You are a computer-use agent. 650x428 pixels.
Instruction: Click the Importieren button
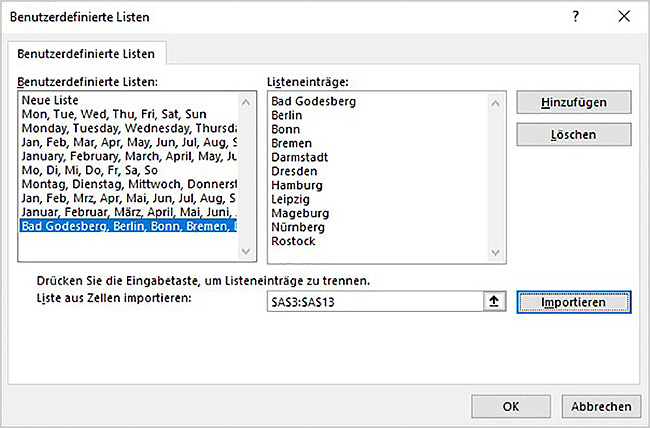(574, 302)
